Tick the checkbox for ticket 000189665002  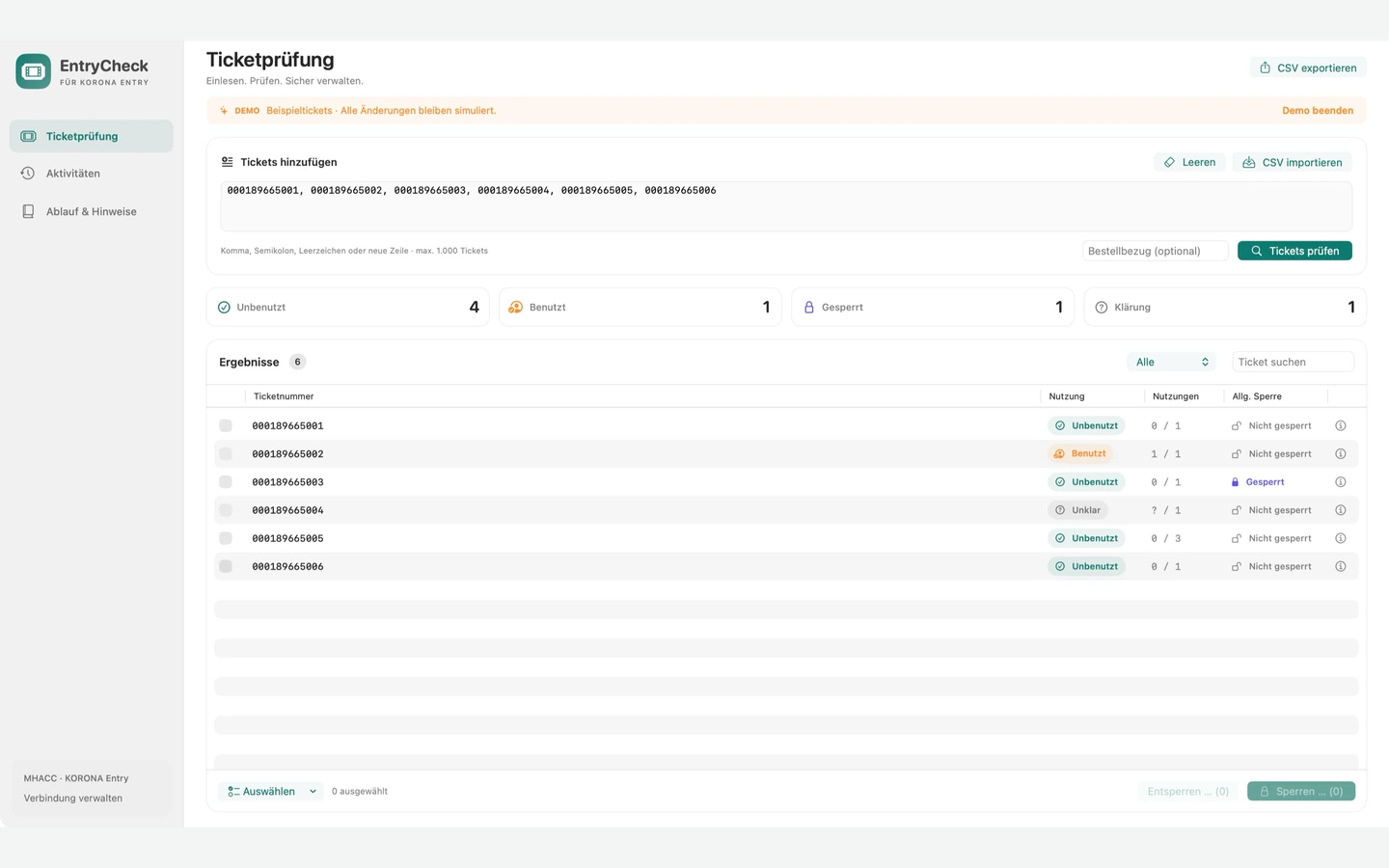[226, 453]
